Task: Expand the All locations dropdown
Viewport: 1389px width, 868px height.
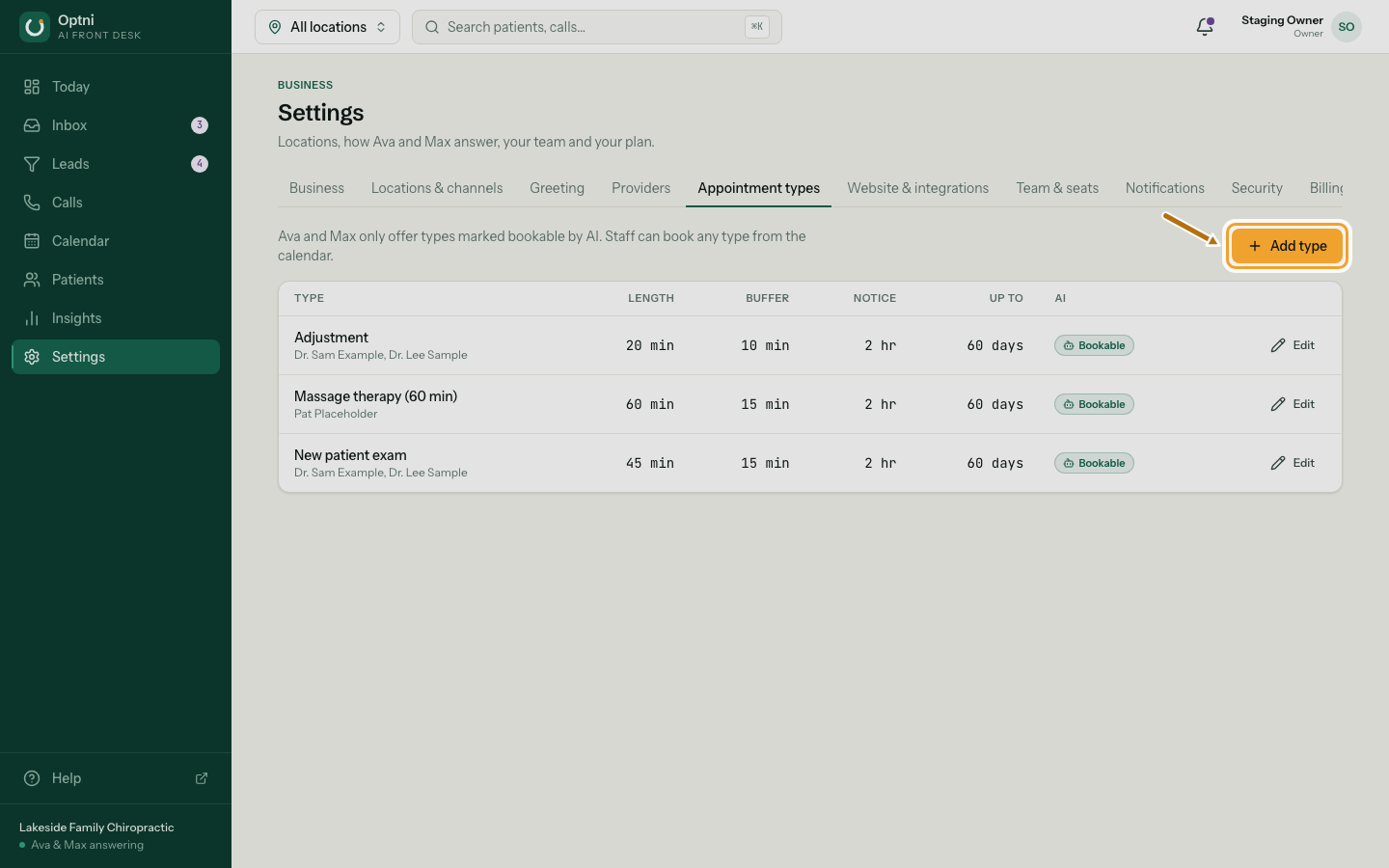Action: (327, 27)
